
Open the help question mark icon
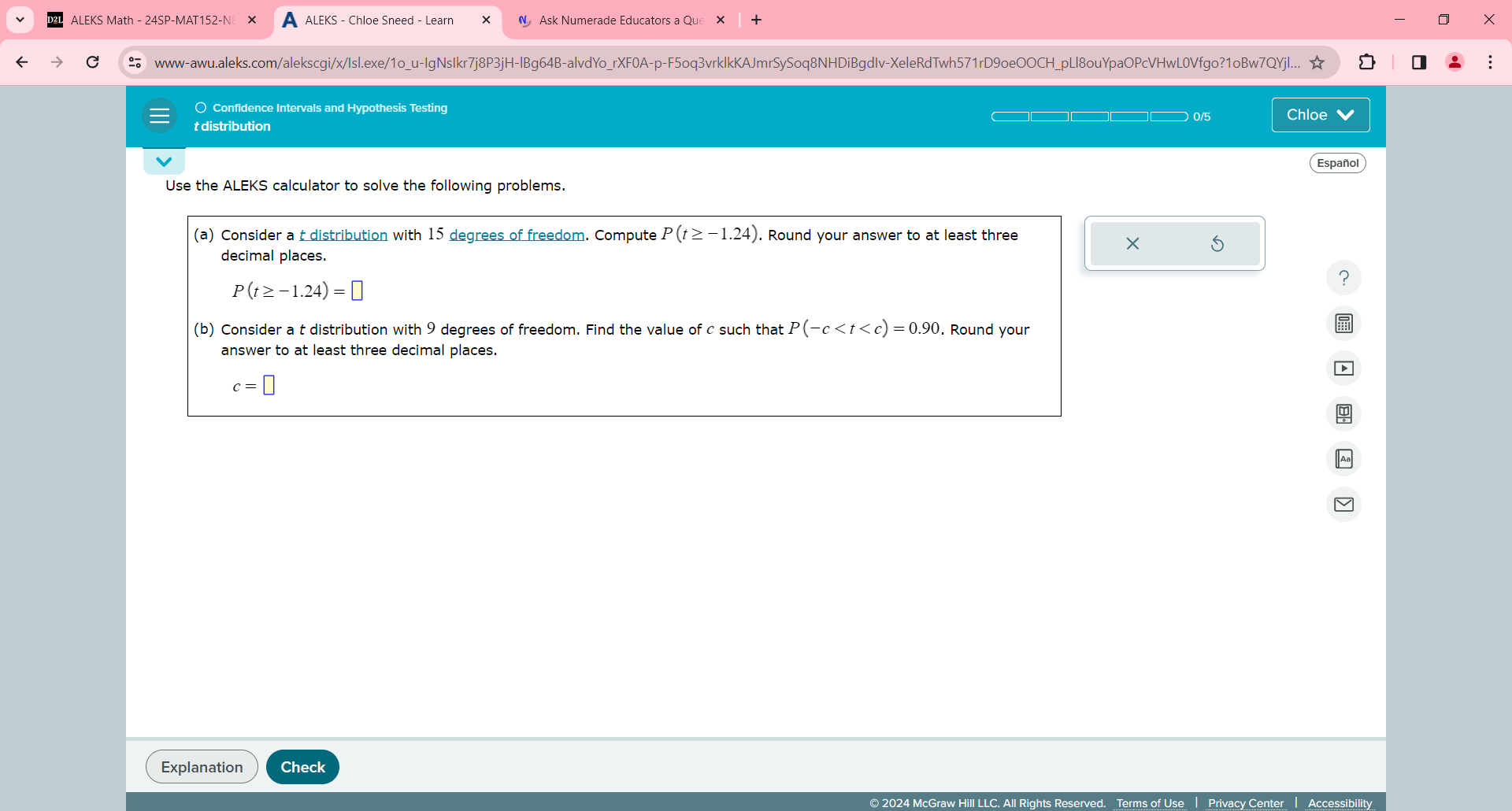tap(1343, 278)
